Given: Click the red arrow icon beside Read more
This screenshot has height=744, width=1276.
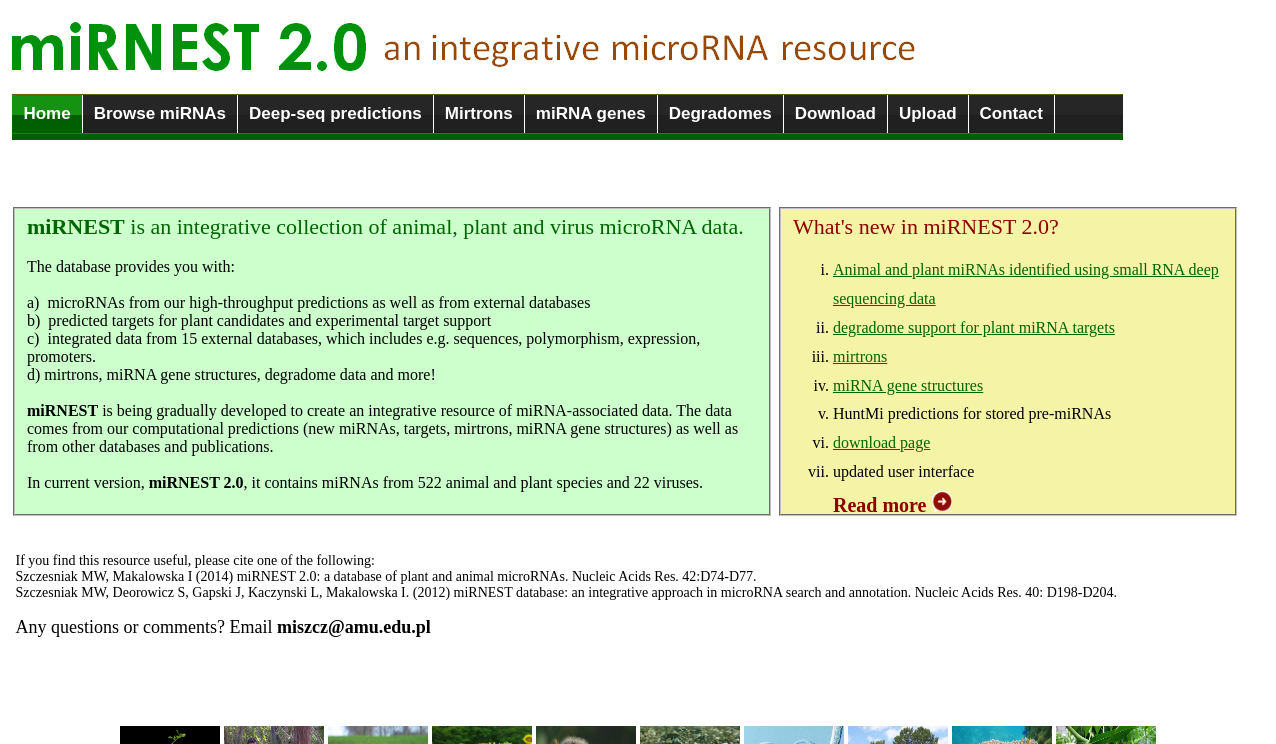Looking at the screenshot, I should pos(942,502).
